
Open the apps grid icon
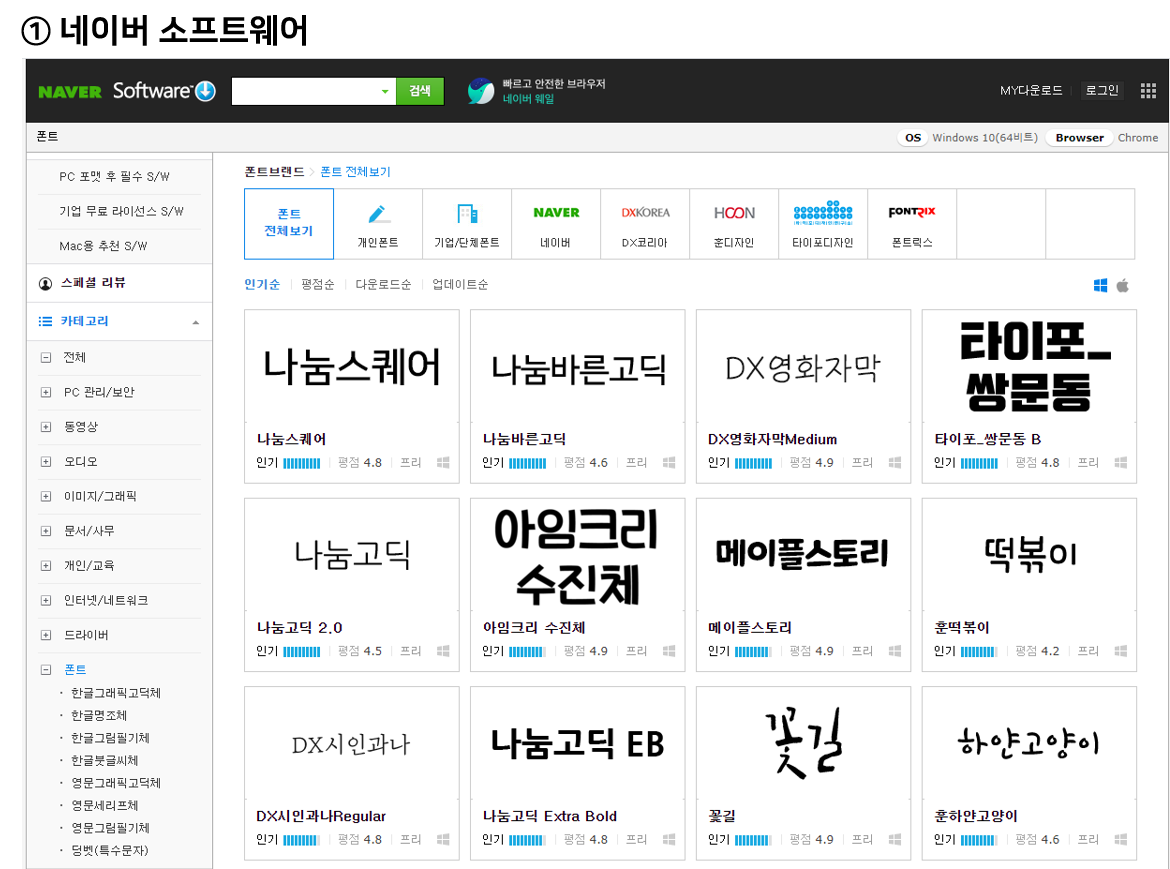tap(1148, 91)
